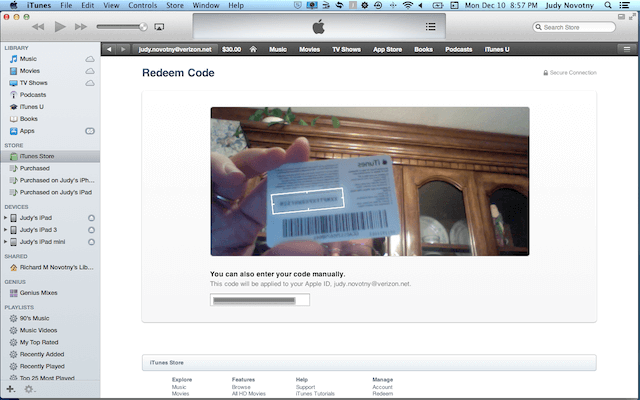Click the update badge beside Apps
Screen dimensions: 640x400
point(90,131)
